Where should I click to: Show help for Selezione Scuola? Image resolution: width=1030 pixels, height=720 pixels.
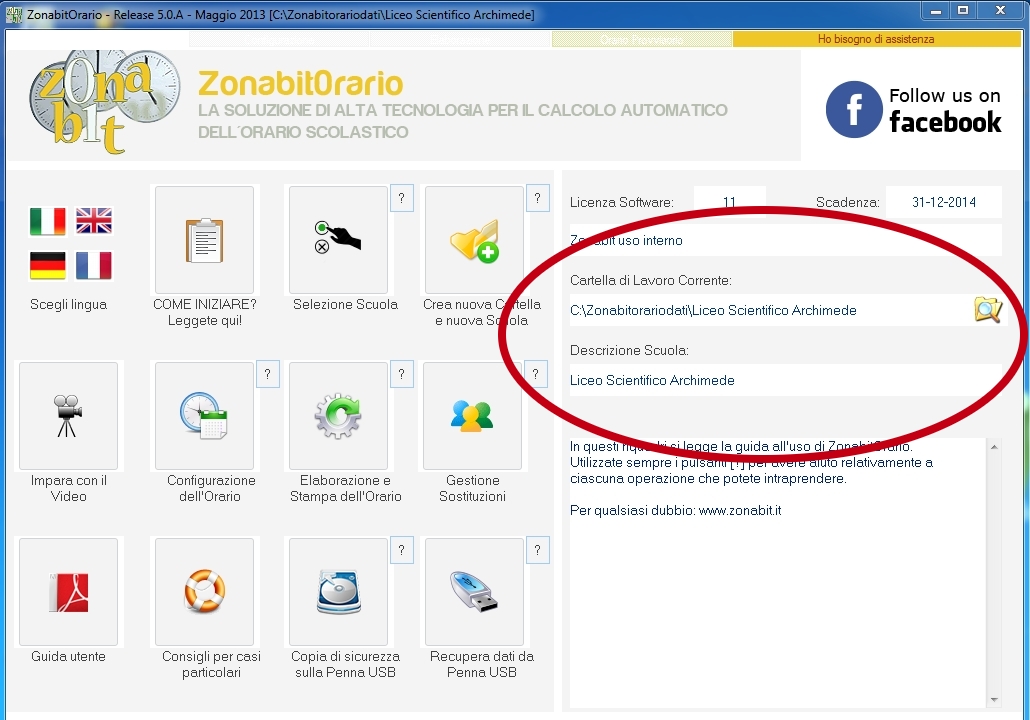[402, 198]
